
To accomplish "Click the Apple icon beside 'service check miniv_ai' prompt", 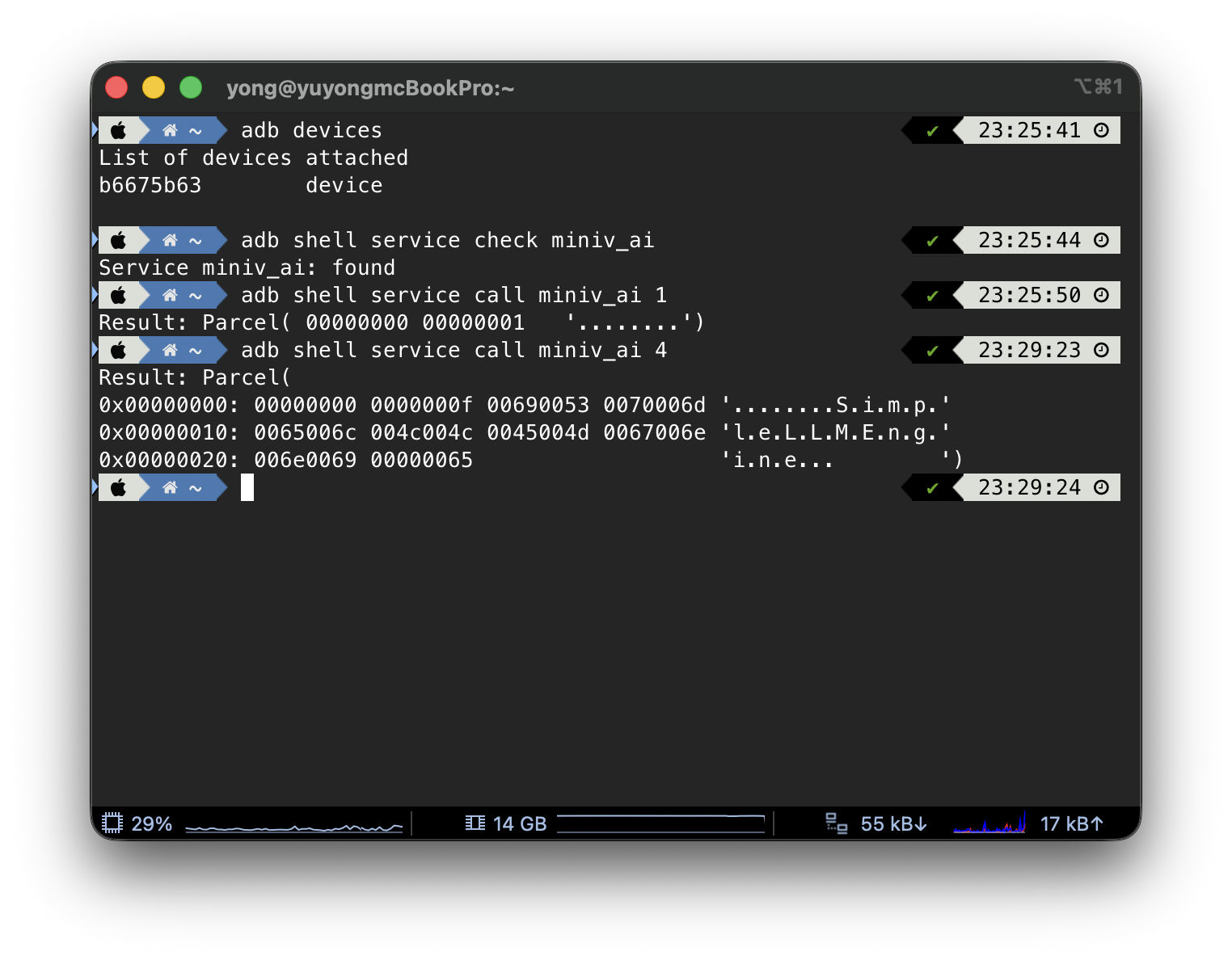I will coord(119,240).
